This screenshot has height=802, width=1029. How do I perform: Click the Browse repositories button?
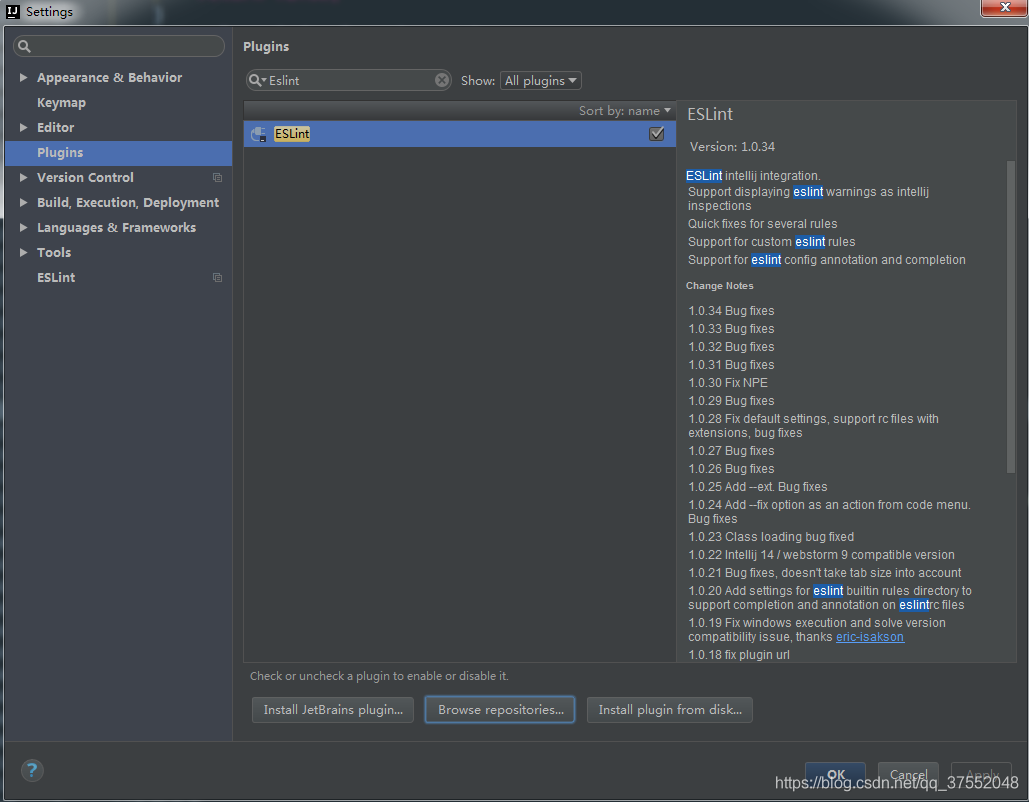pyautogui.click(x=499, y=710)
